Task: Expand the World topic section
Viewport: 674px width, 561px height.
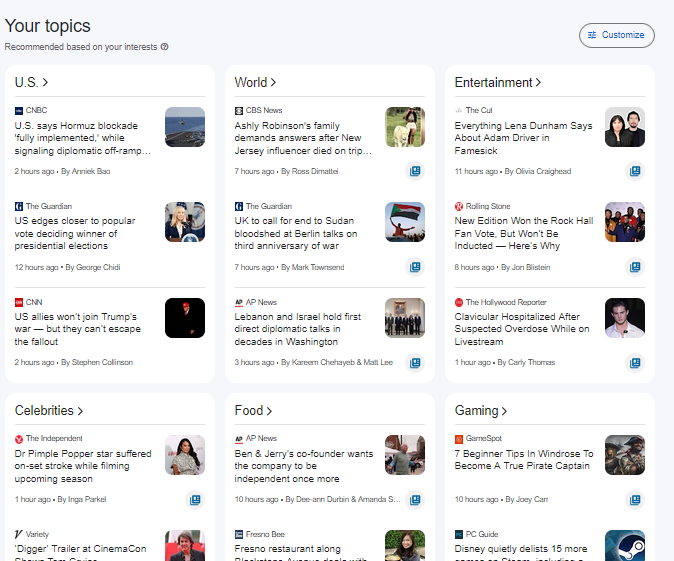Action: coord(255,82)
